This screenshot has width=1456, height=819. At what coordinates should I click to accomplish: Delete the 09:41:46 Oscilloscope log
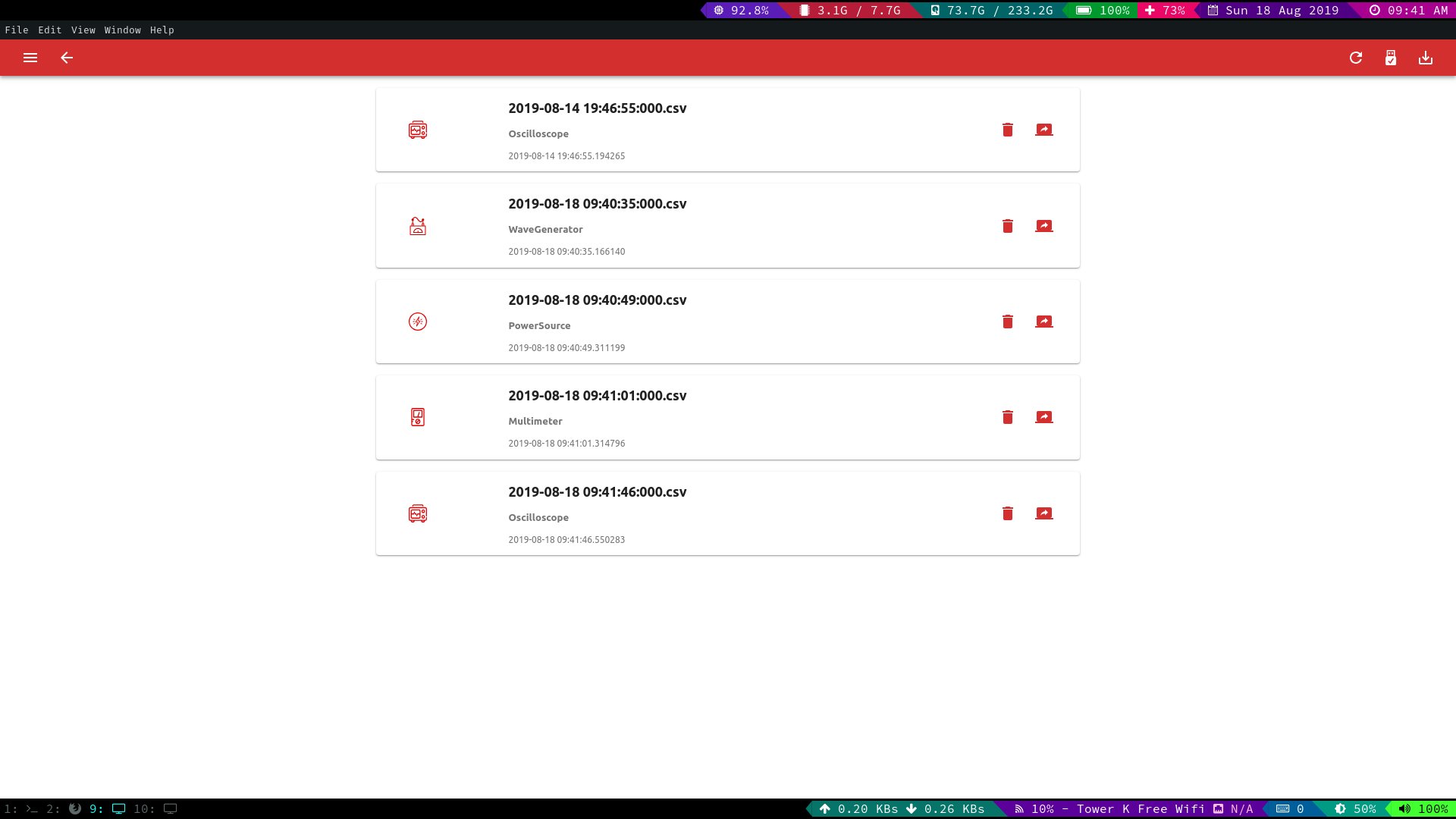click(x=1008, y=513)
